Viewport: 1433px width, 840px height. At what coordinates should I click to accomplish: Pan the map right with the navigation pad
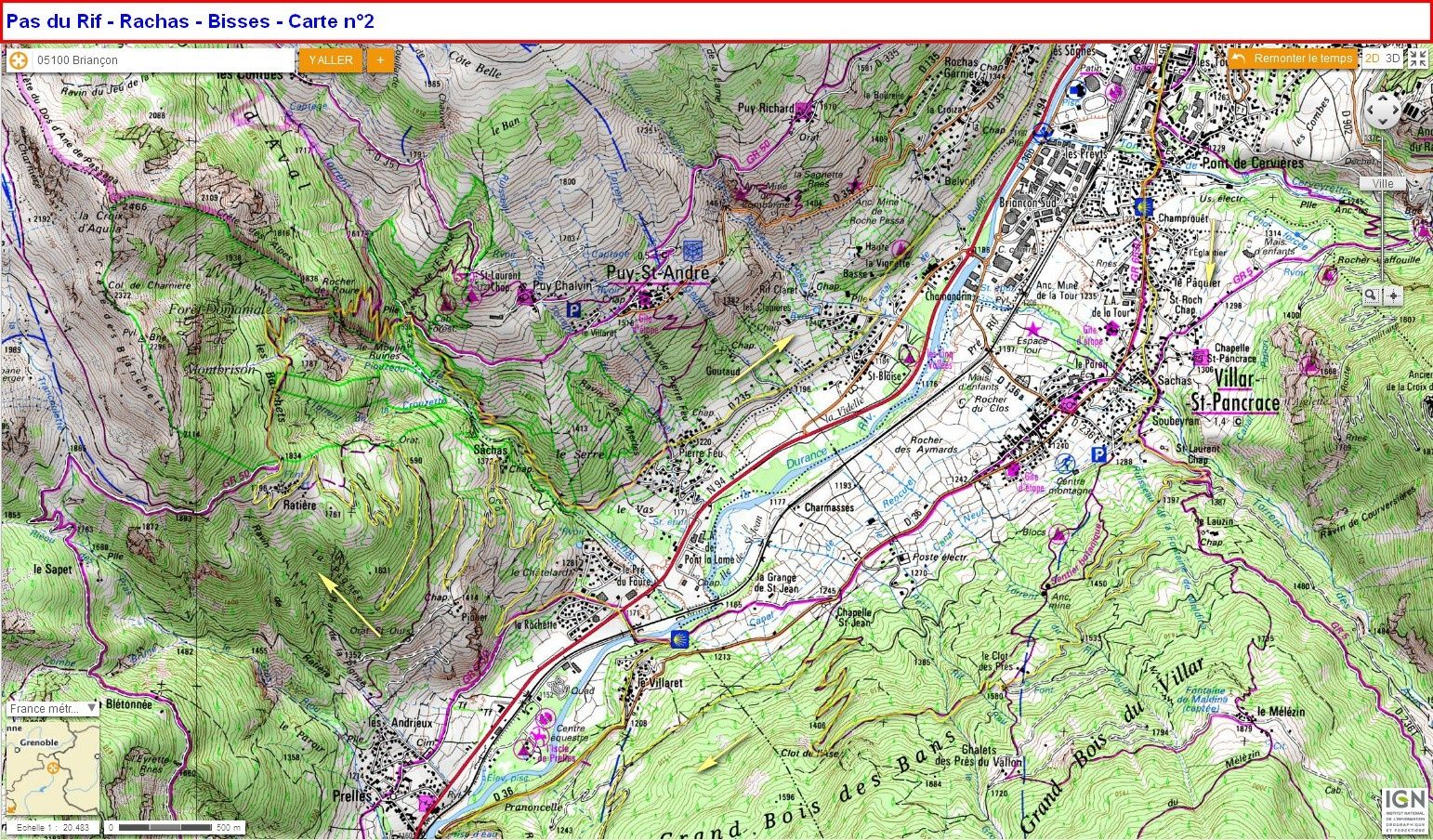tap(1394, 111)
